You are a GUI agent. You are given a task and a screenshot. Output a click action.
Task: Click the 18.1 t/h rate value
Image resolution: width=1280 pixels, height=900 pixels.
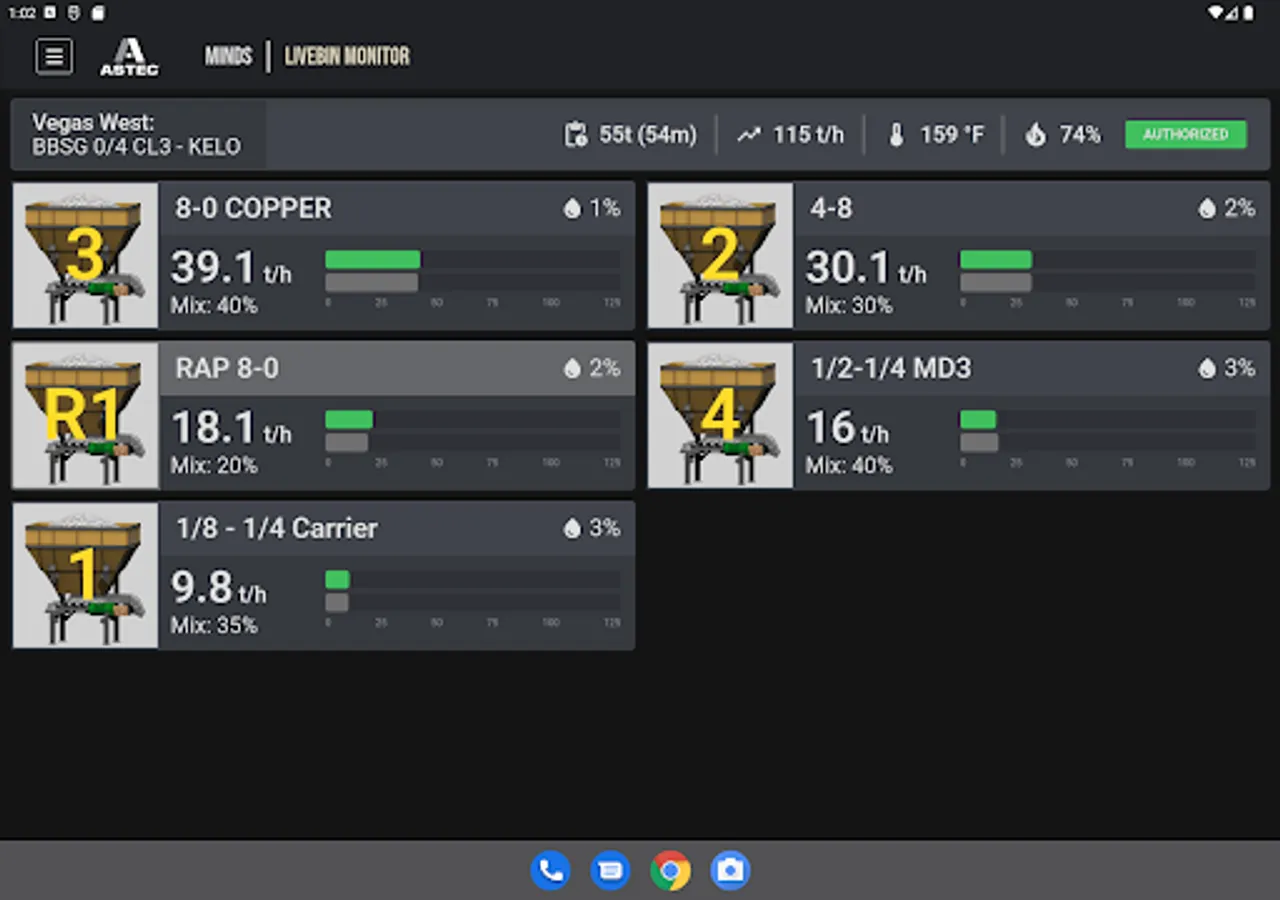tap(231, 428)
